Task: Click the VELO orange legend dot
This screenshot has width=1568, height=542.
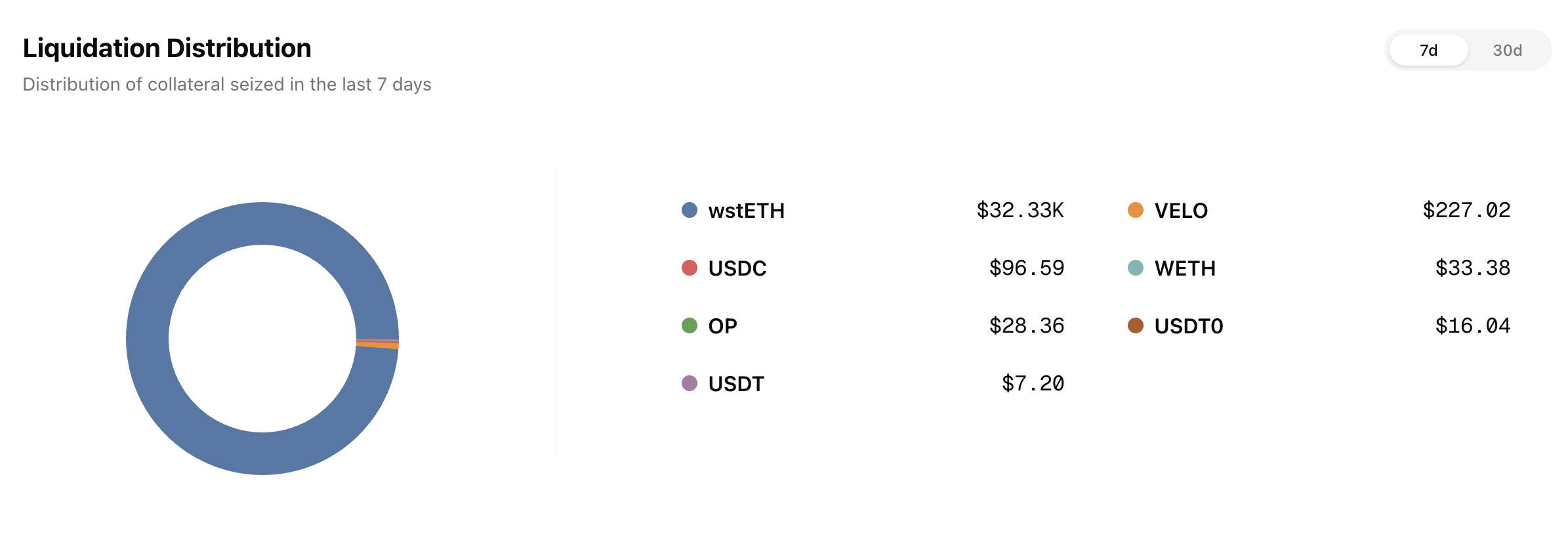Action: 1135,210
